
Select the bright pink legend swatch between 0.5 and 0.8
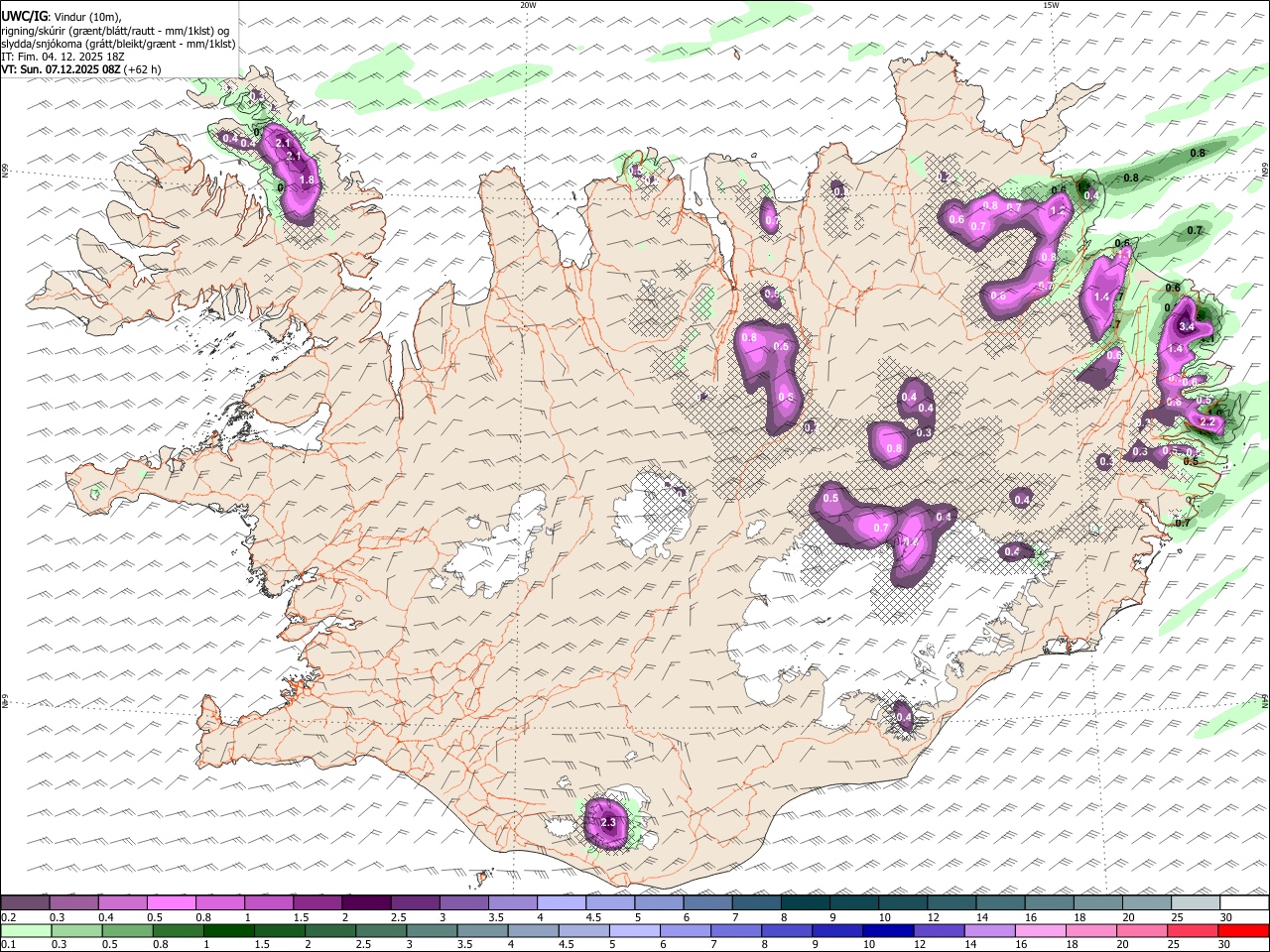pos(172,903)
